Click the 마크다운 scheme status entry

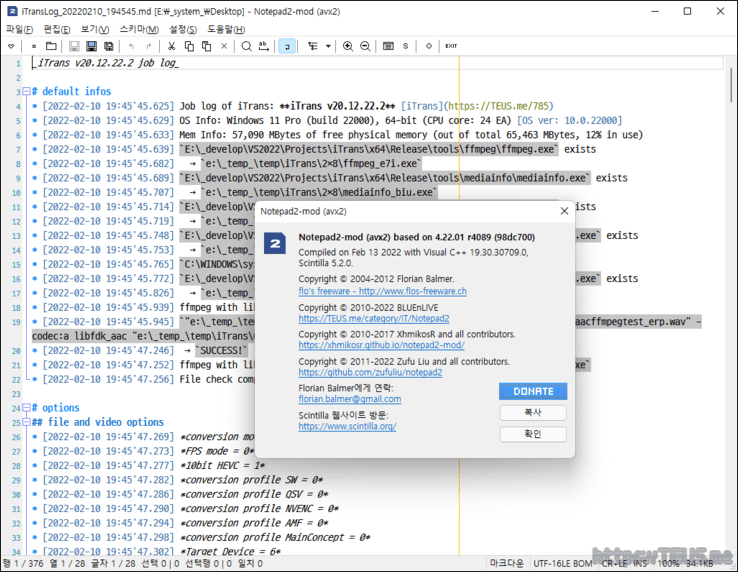506,564
